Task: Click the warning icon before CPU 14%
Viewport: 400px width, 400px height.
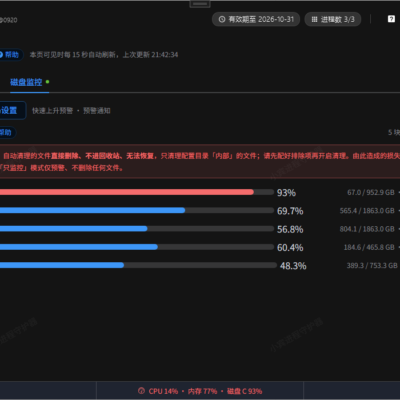Action: coord(141,391)
